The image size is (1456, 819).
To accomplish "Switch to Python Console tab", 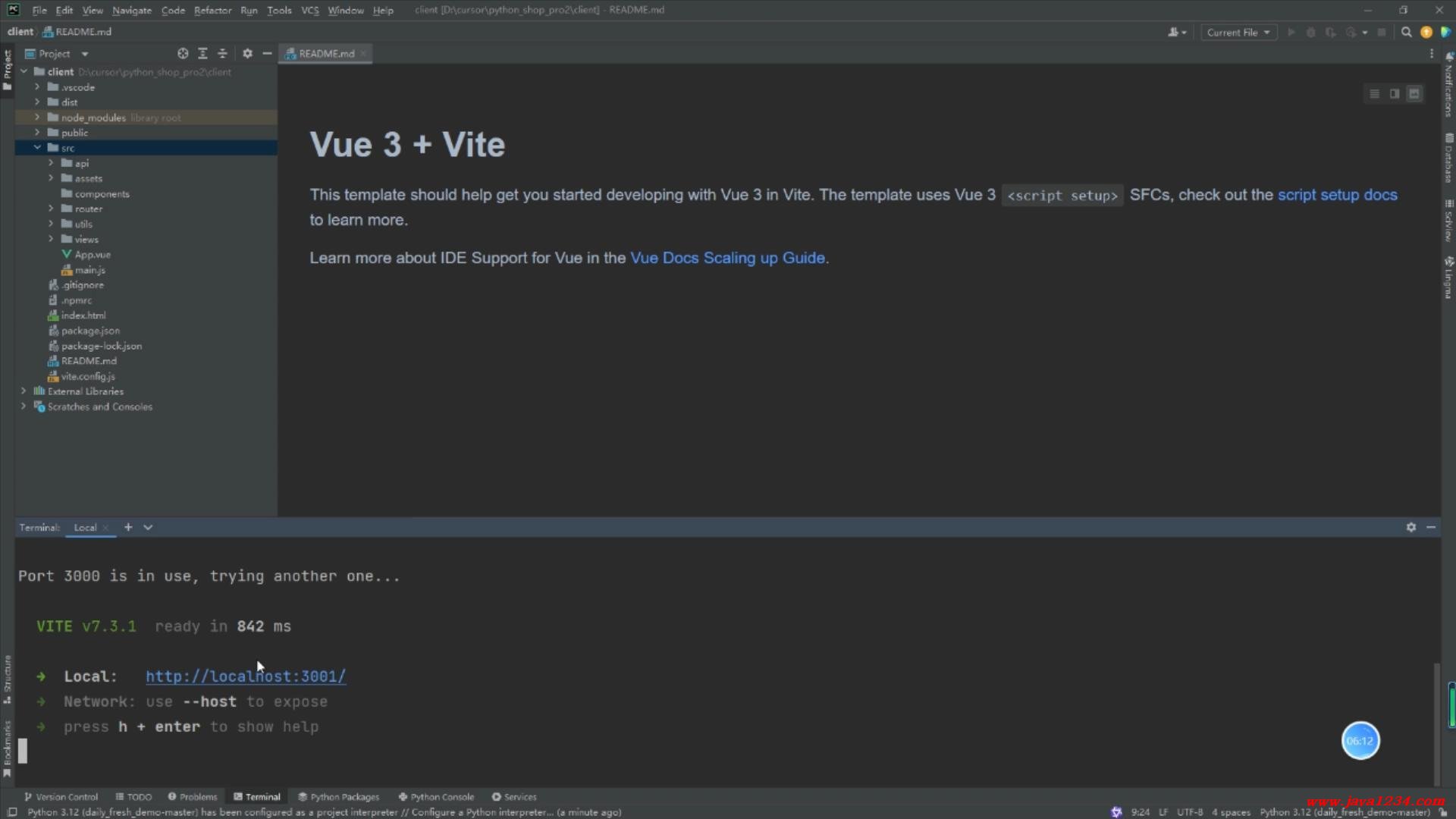I will (x=436, y=797).
